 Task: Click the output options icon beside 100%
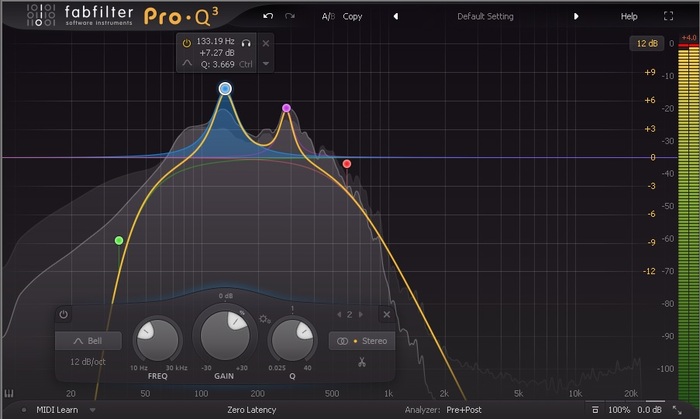pos(595,410)
